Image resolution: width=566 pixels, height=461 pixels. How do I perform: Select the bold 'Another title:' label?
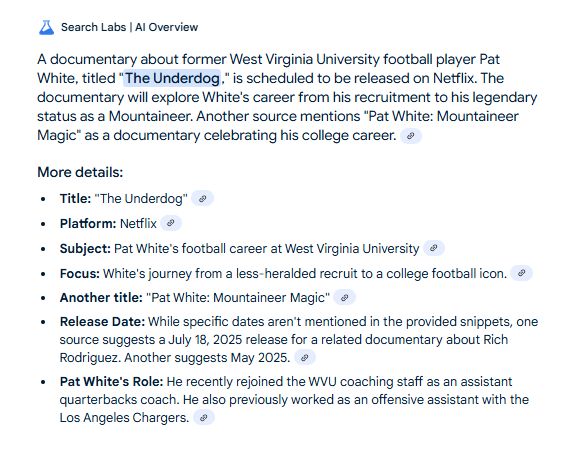click(x=101, y=298)
